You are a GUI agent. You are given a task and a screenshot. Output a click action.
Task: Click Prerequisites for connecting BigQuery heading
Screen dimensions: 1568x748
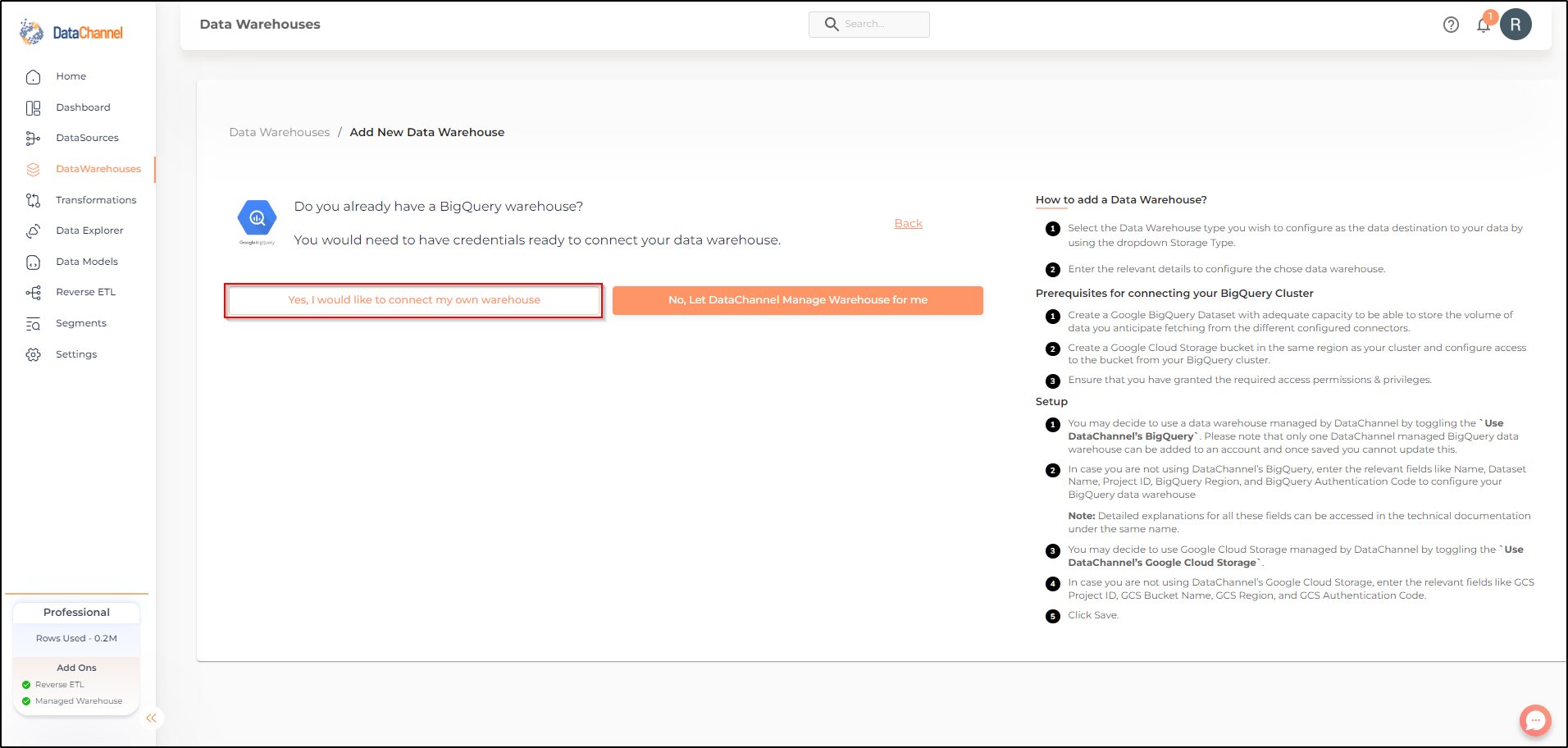click(1174, 294)
